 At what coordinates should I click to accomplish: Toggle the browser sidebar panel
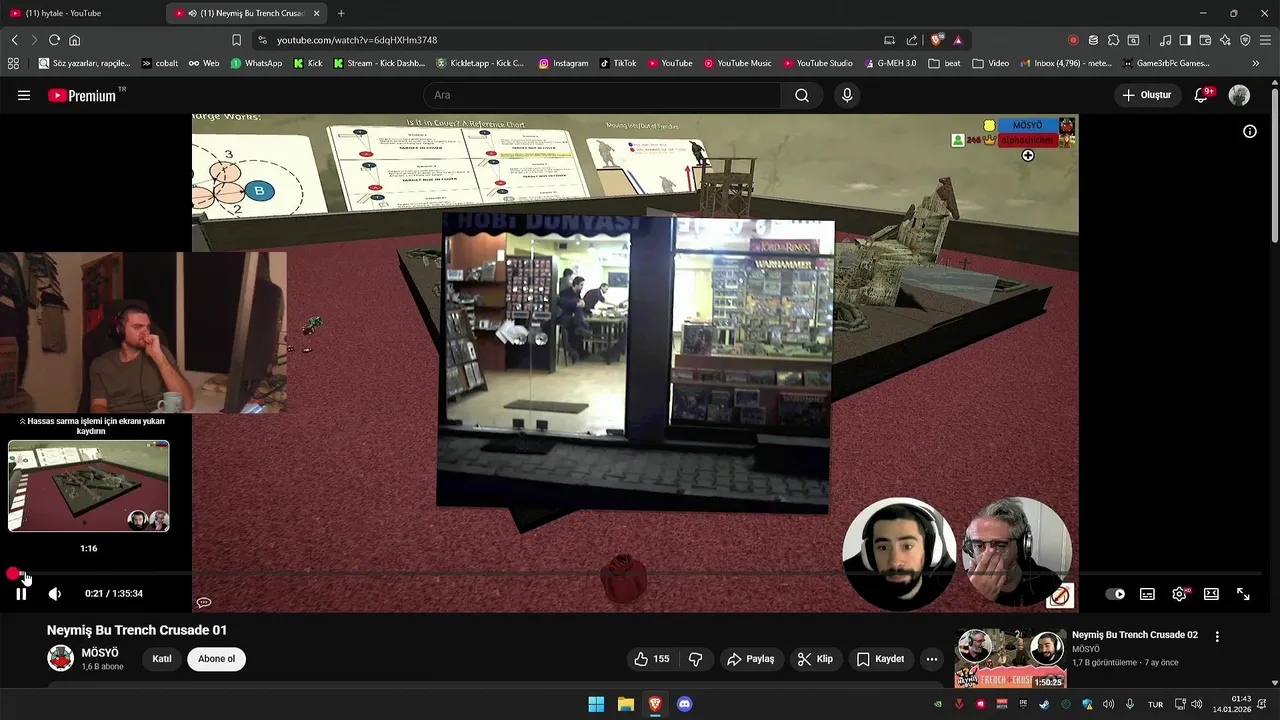(x=1185, y=40)
